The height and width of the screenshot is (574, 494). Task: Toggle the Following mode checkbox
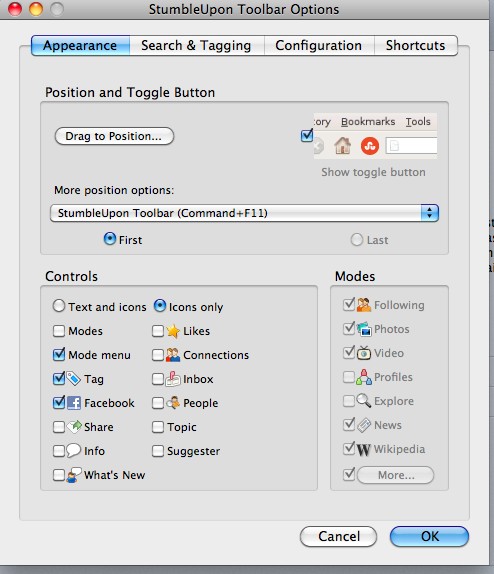pos(349,304)
